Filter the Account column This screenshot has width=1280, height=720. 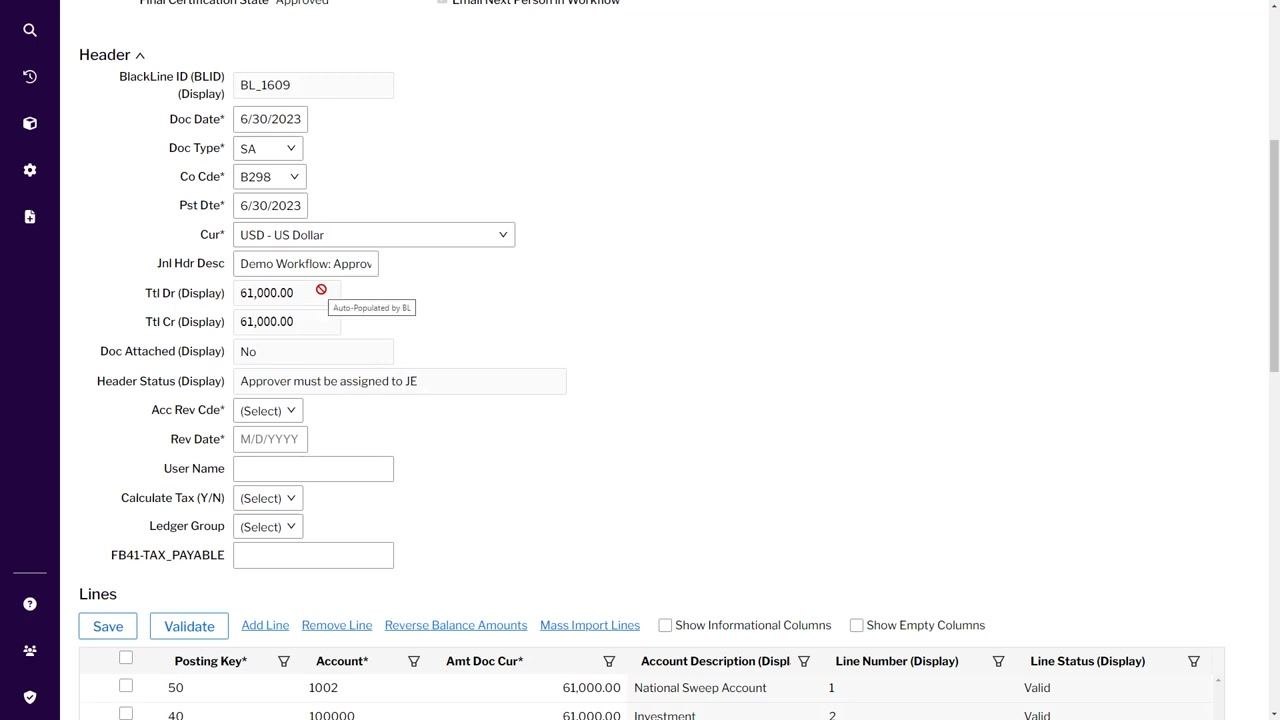point(414,662)
